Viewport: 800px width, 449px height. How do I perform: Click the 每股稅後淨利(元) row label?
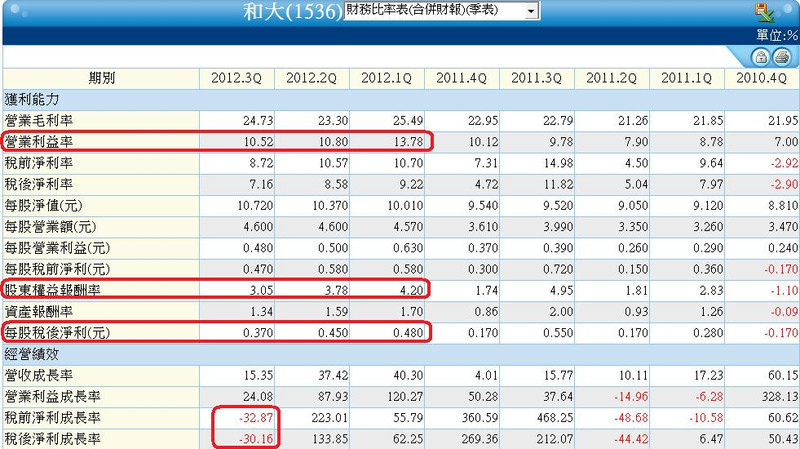pos(57,333)
